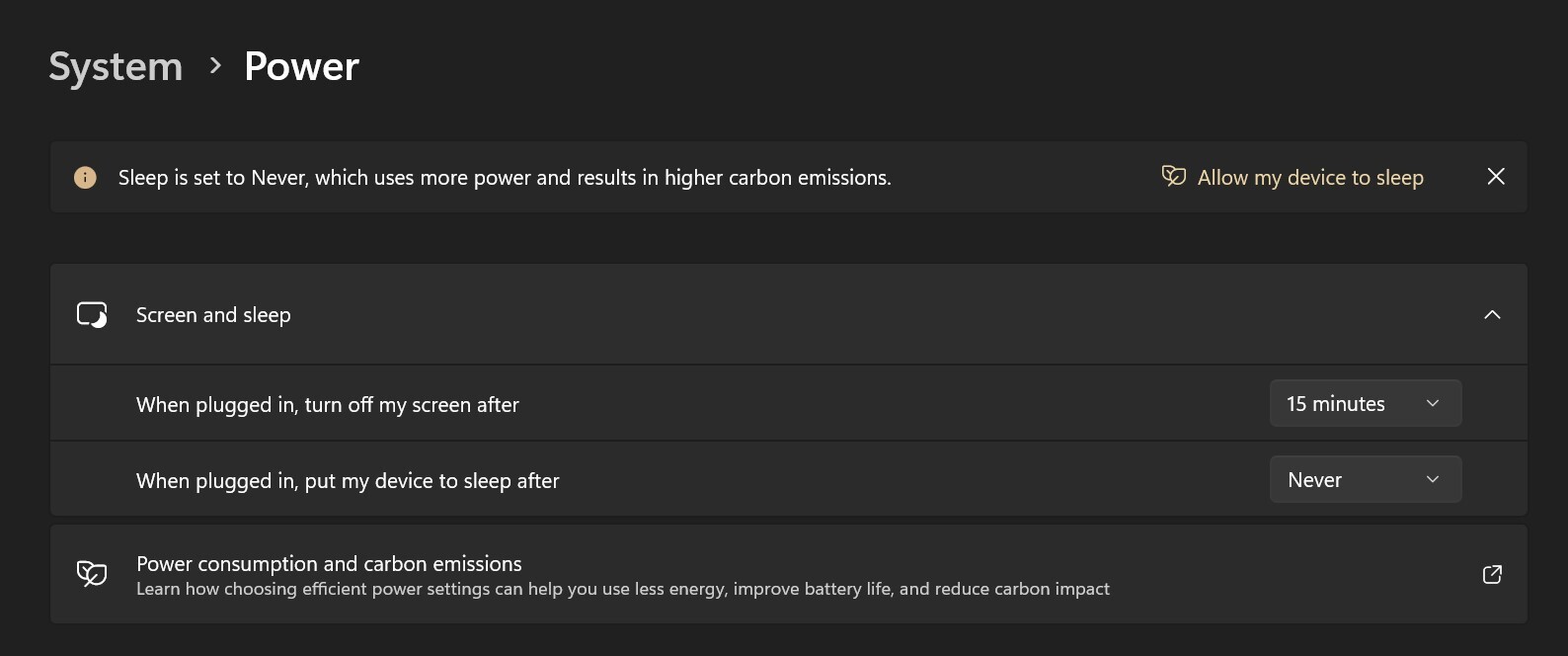Open the Never sleep timeout dropdown
Image resolution: width=1568 pixels, height=656 pixels.
pos(1365,480)
